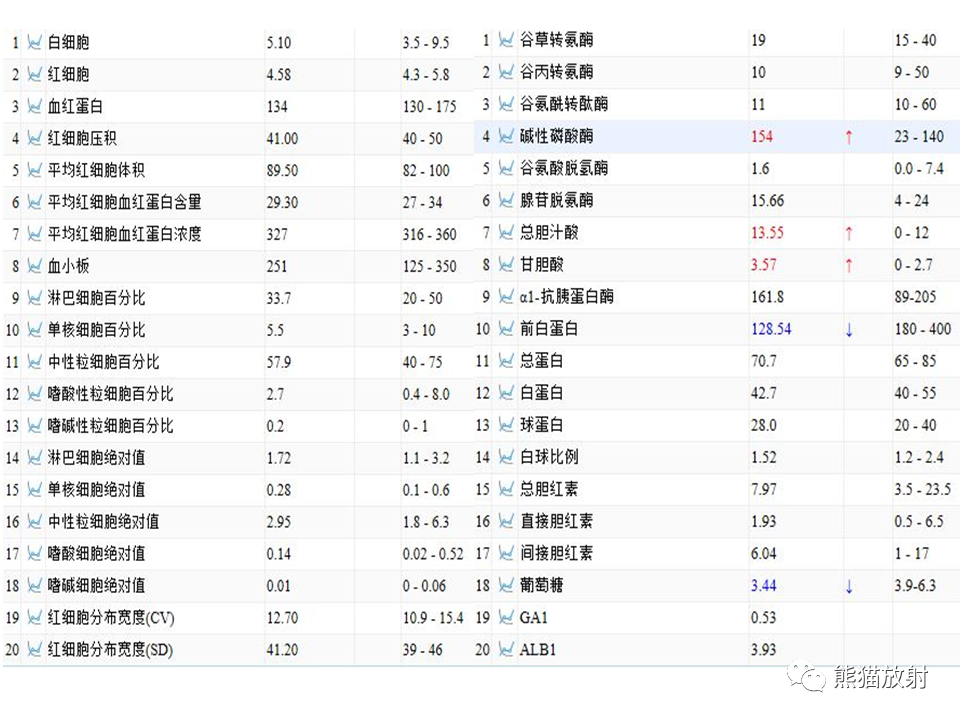Click reference range 125 - 350

pyautogui.click(x=429, y=266)
